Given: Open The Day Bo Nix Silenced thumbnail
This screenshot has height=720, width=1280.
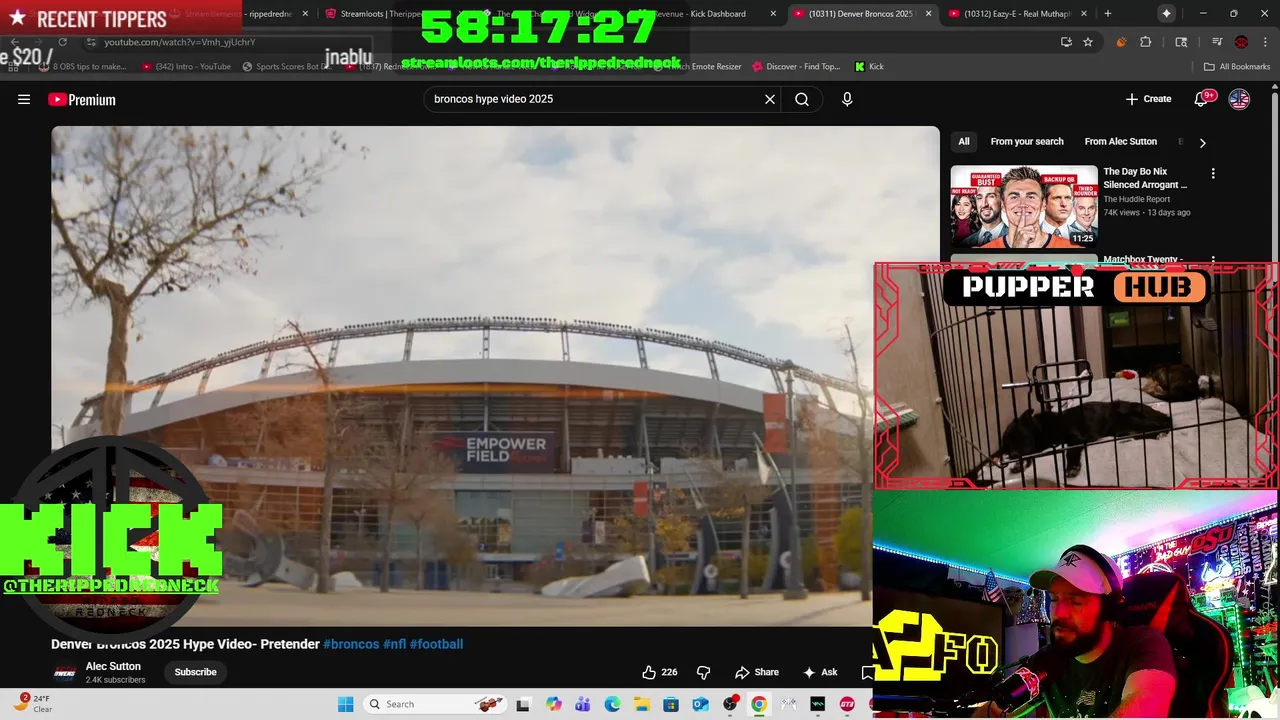Looking at the screenshot, I should 1023,207.
